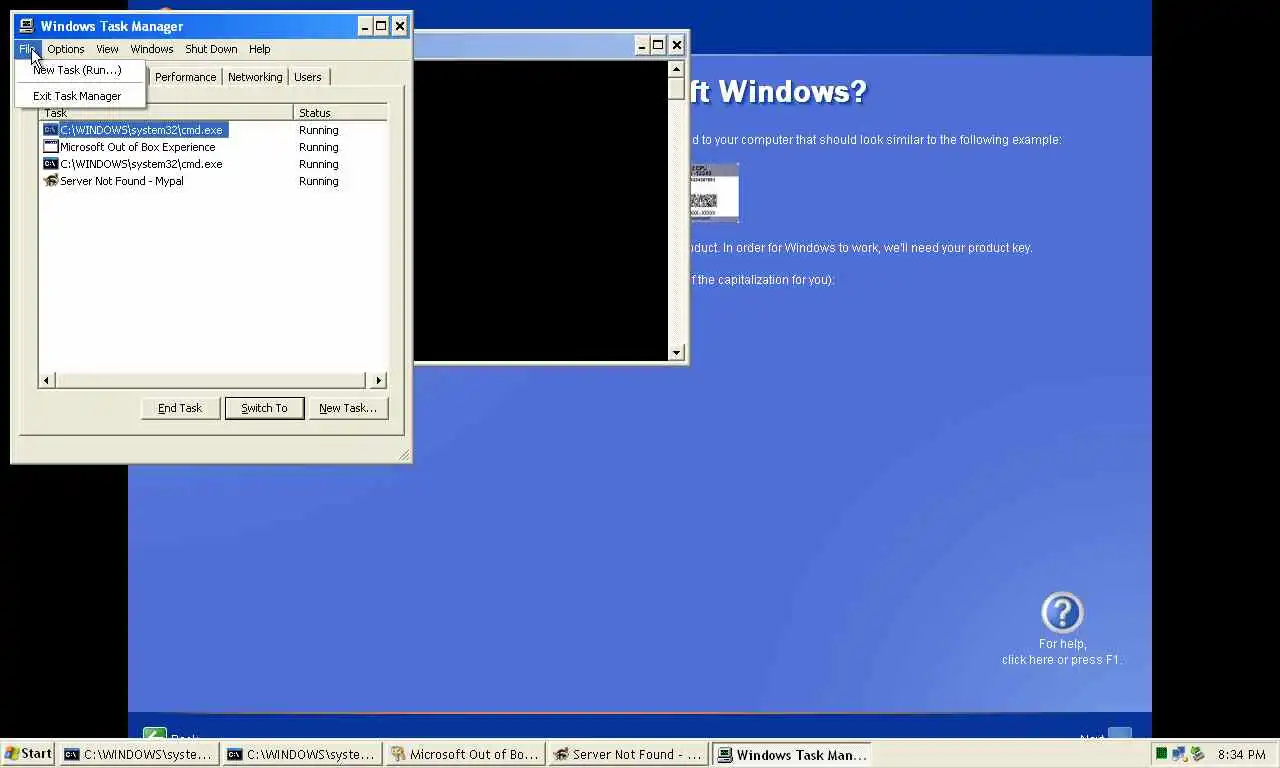Screen dimensions: 1280x768
Task: Sort tasks by the Task column header
Action: [166, 113]
